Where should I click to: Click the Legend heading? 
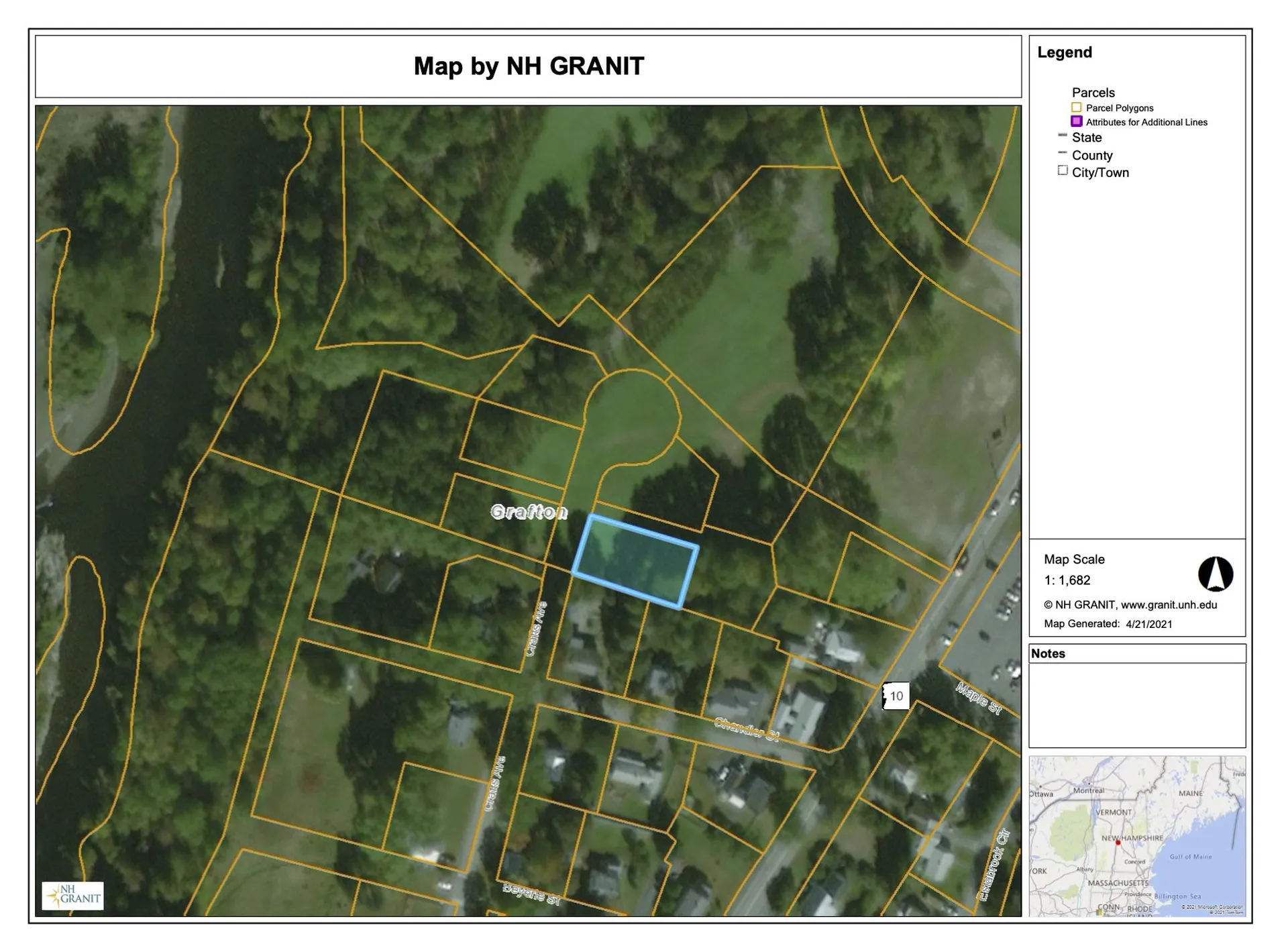tap(1065, 52)
